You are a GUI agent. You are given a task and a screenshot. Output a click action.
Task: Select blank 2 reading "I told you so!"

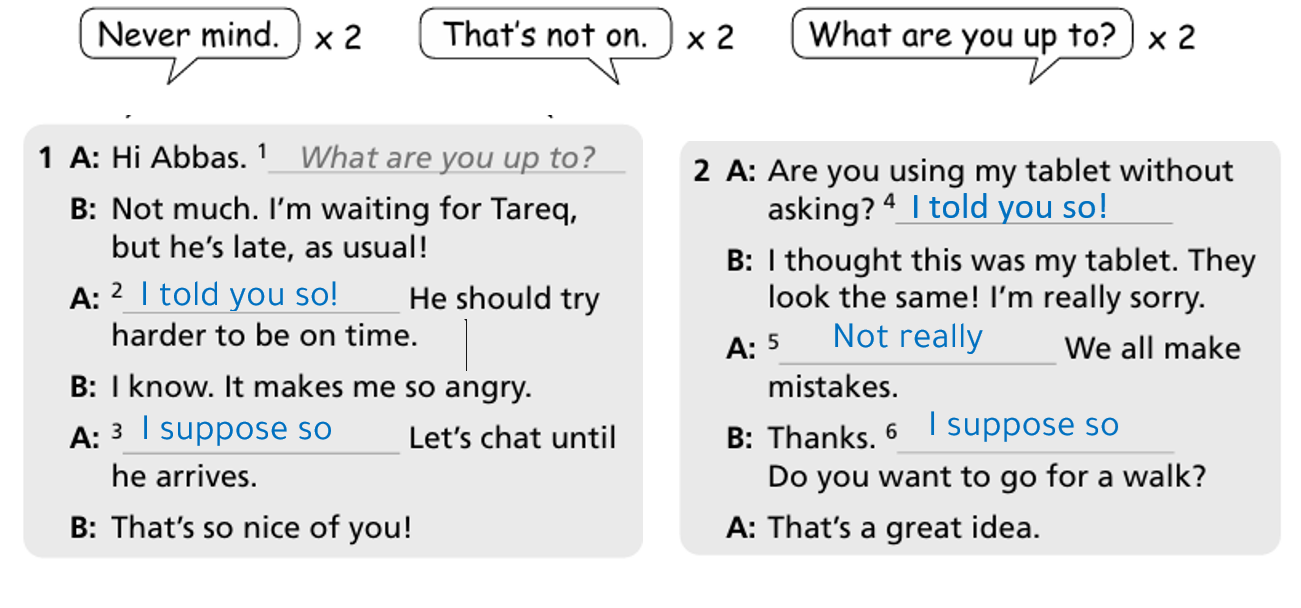(x=260, y=296)
